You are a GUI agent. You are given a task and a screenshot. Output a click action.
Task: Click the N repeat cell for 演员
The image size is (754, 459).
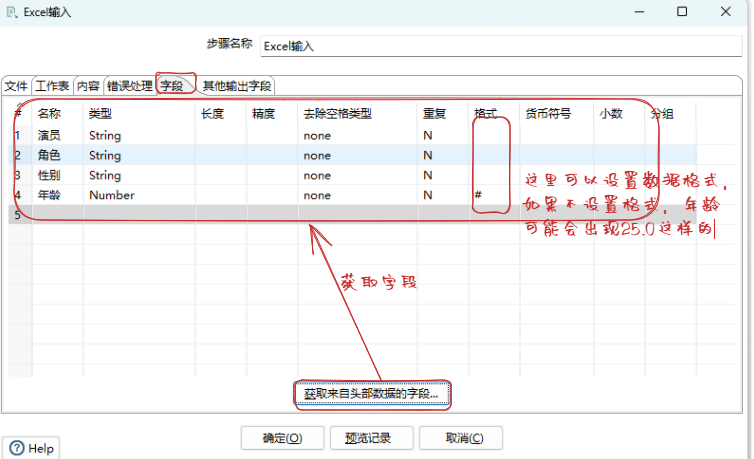coord(443,136)
